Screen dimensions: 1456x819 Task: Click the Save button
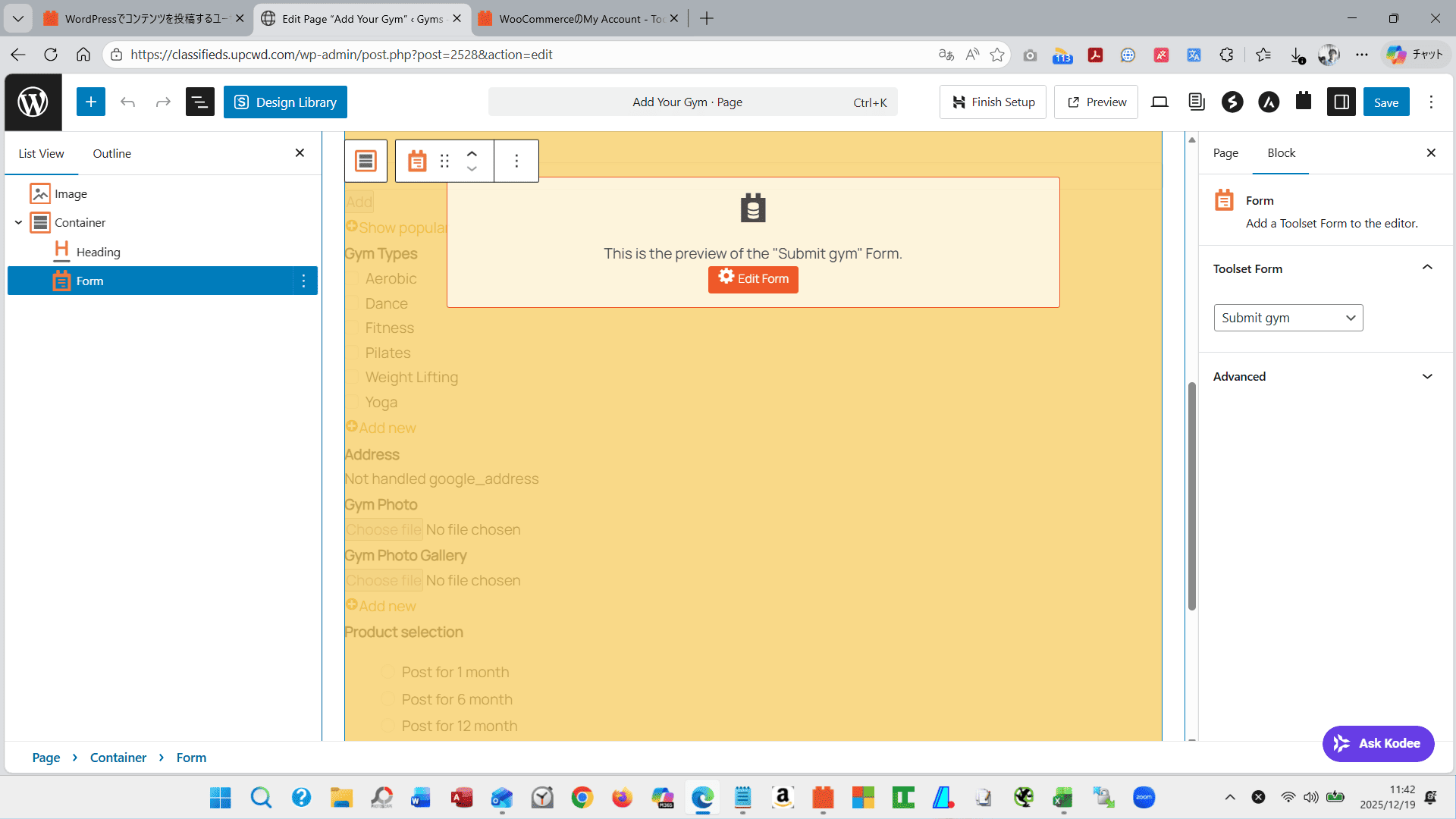(1385, 102)
